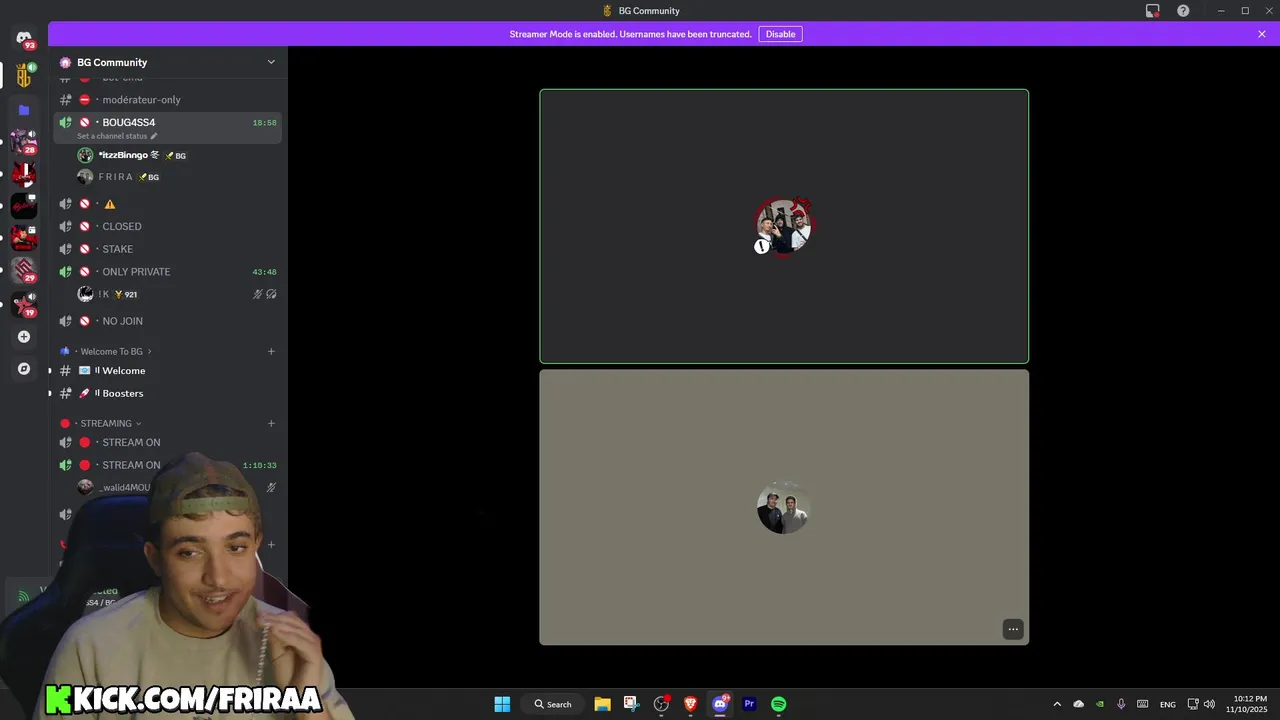Collapse Welcome To BG category
This screenshot has width=1280, height=720.
[111, 351]
